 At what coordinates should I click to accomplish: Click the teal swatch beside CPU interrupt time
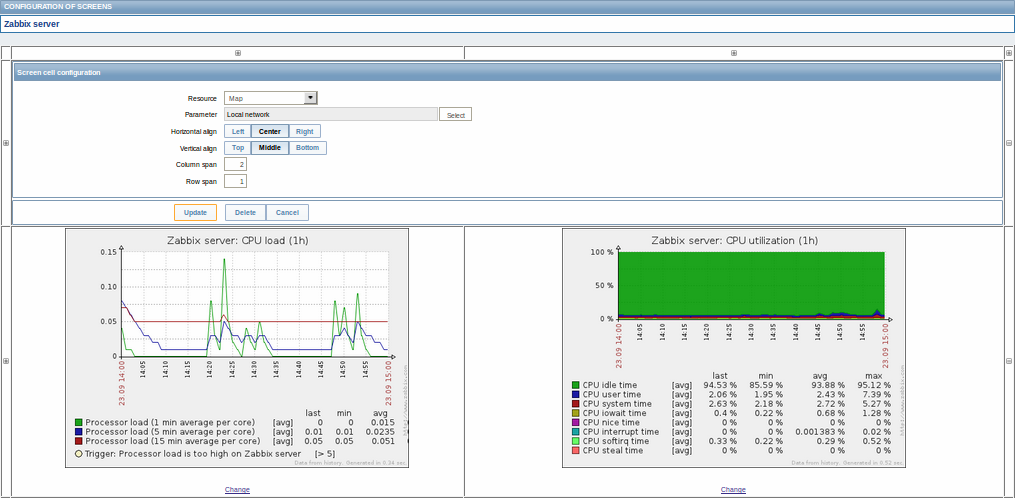pos(575,431)
